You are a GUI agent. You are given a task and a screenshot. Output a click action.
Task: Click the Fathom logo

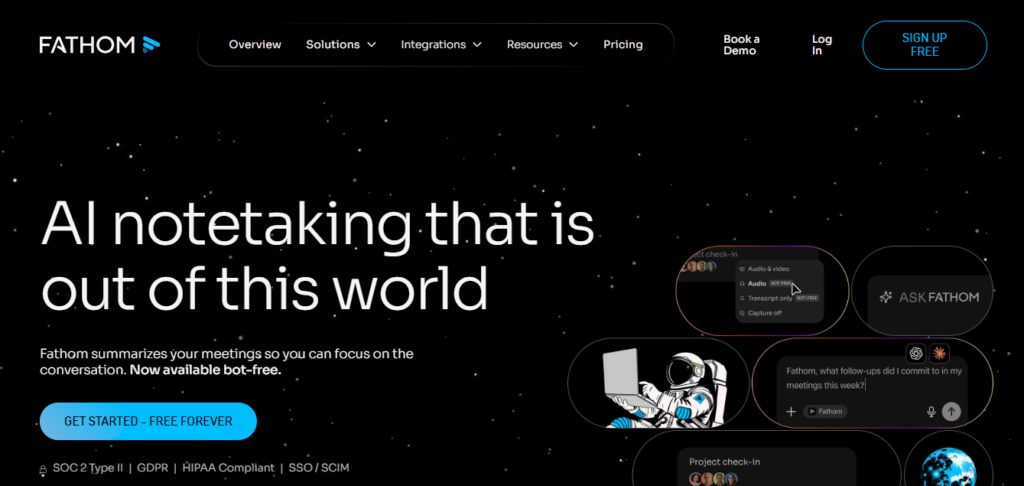99,44
